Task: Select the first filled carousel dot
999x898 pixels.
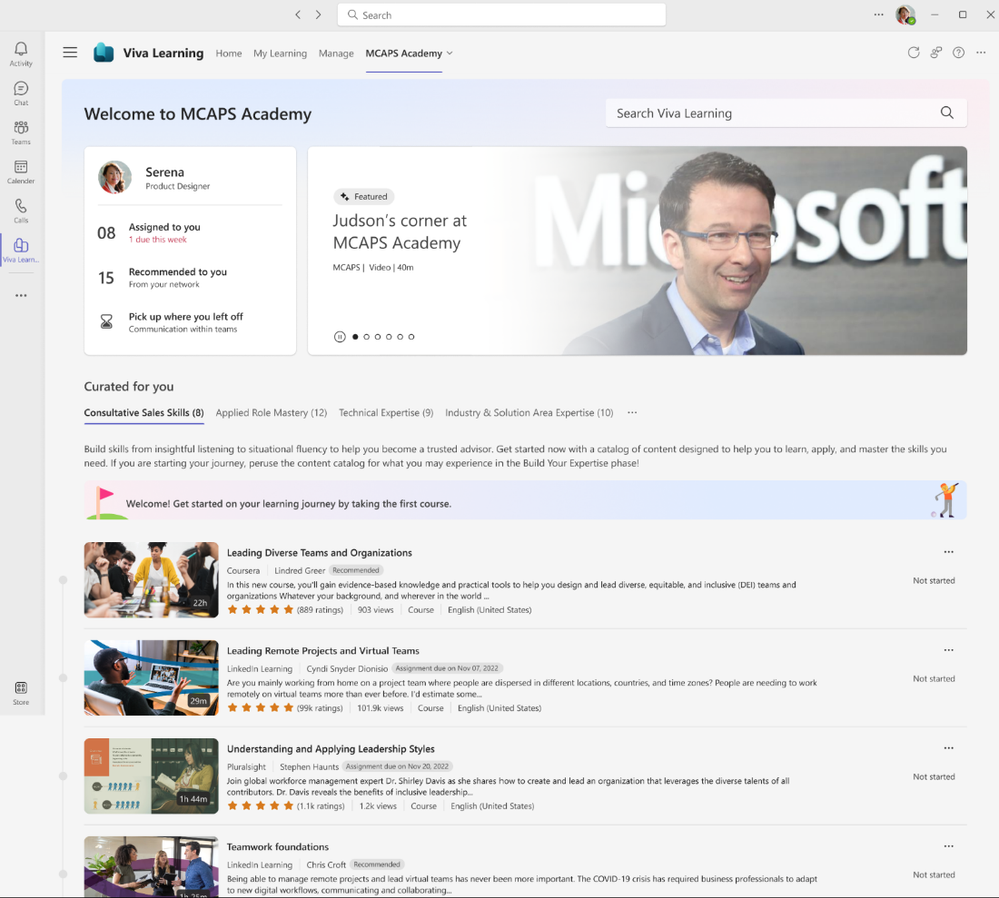Action: pos(355,337)
